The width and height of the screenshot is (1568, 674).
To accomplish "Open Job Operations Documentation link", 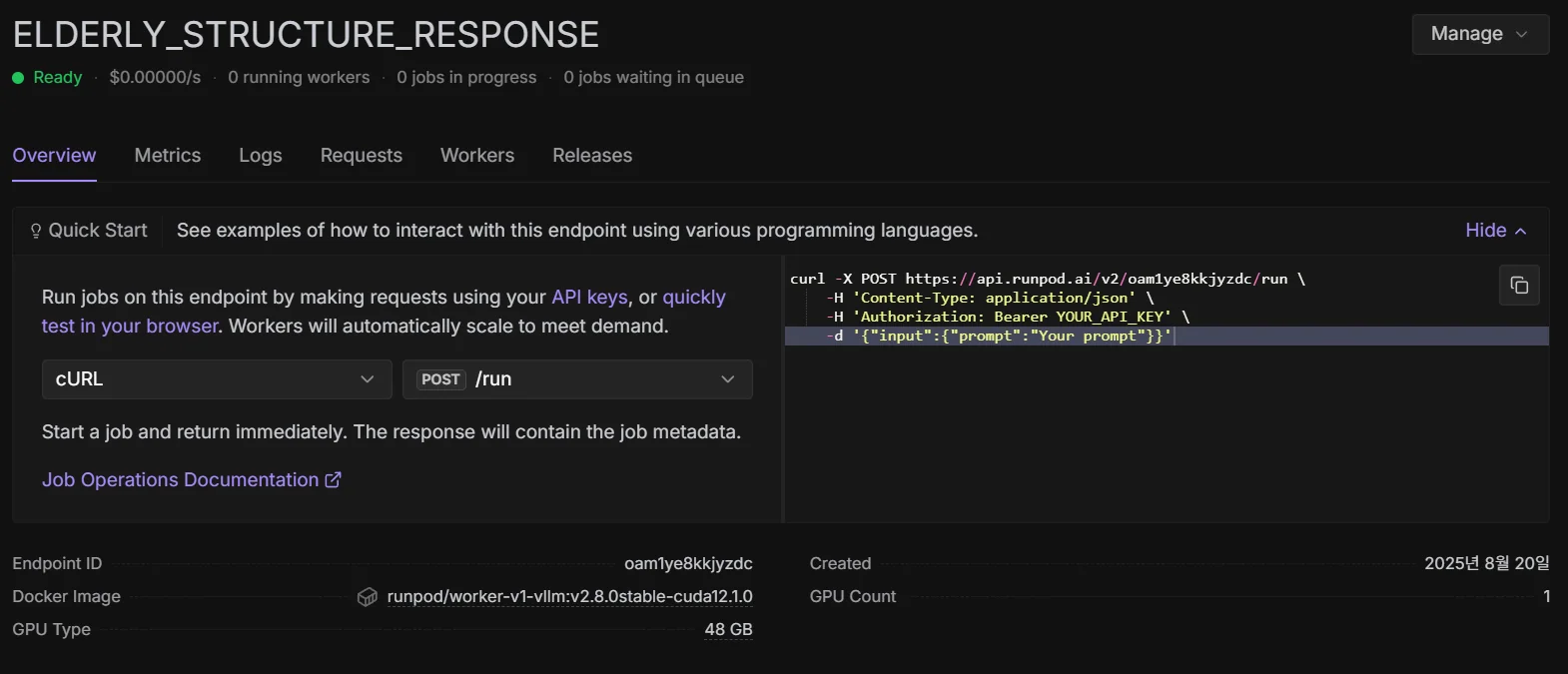I will click(192, 480).
